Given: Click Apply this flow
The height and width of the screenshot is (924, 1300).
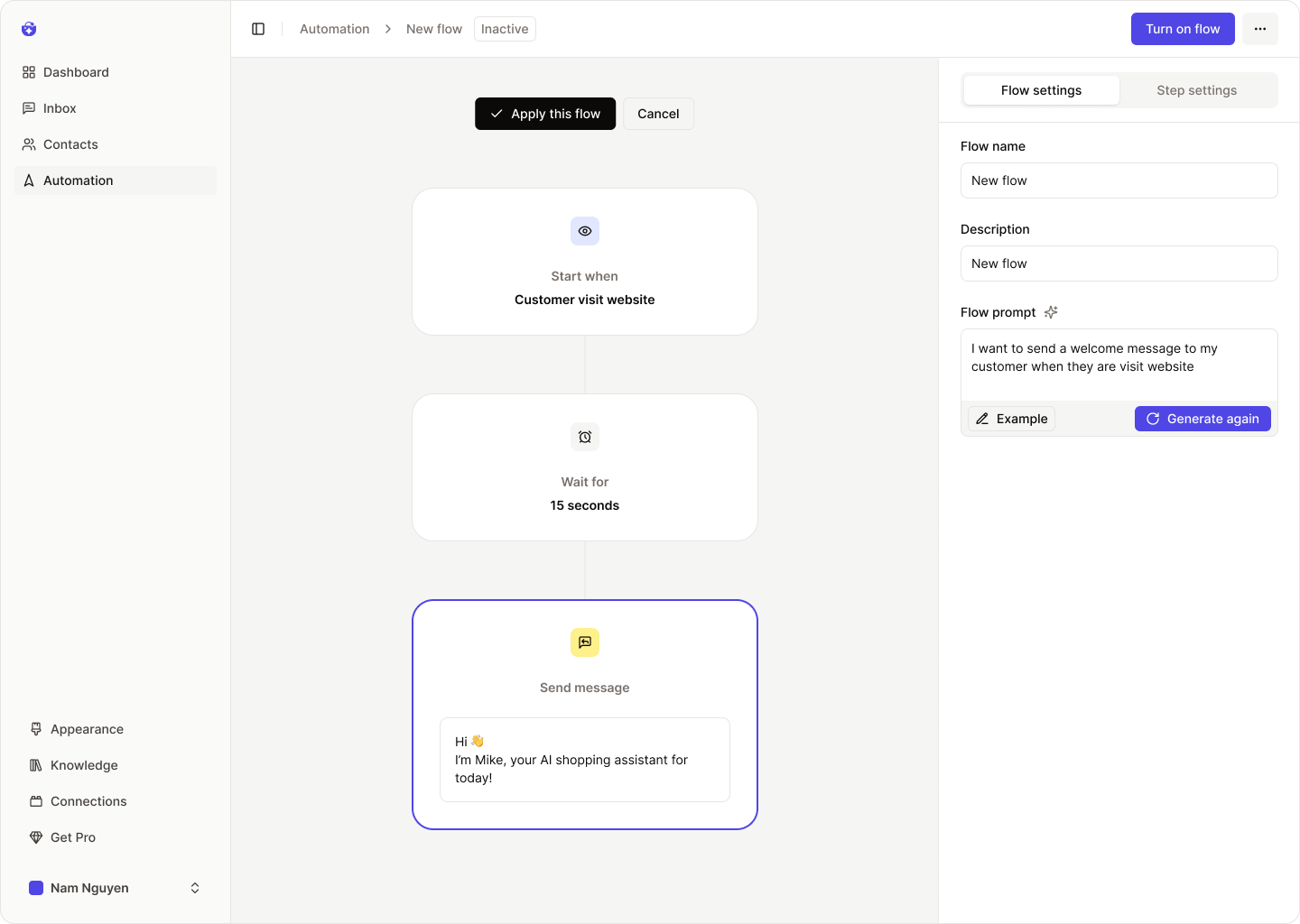Looking at the screenshot, I should tap(544, 114).
